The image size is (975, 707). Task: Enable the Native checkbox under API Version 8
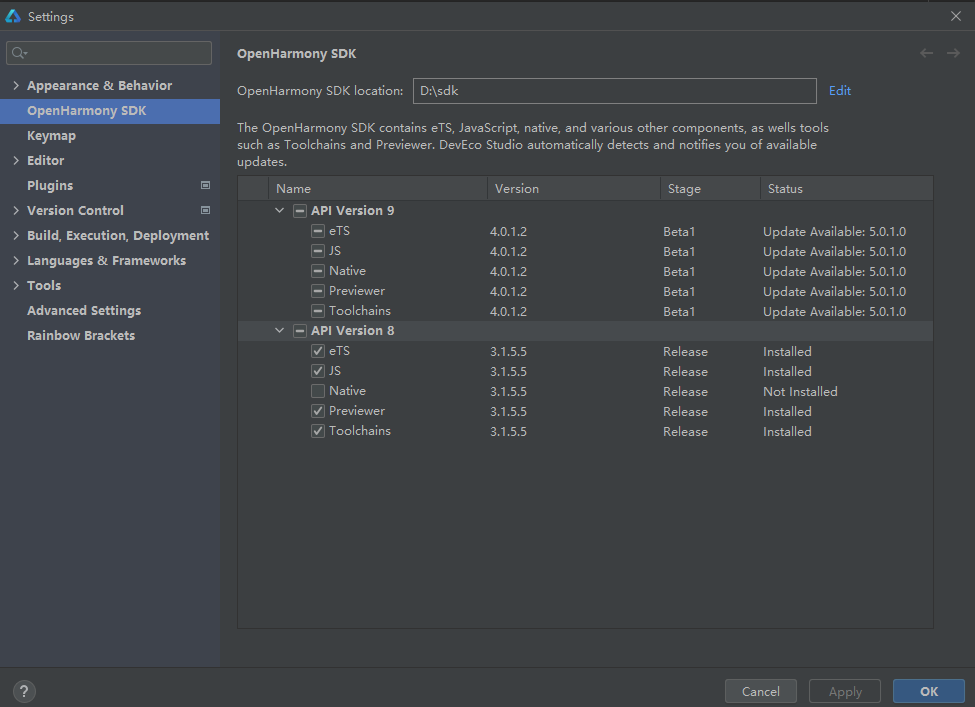318,391
